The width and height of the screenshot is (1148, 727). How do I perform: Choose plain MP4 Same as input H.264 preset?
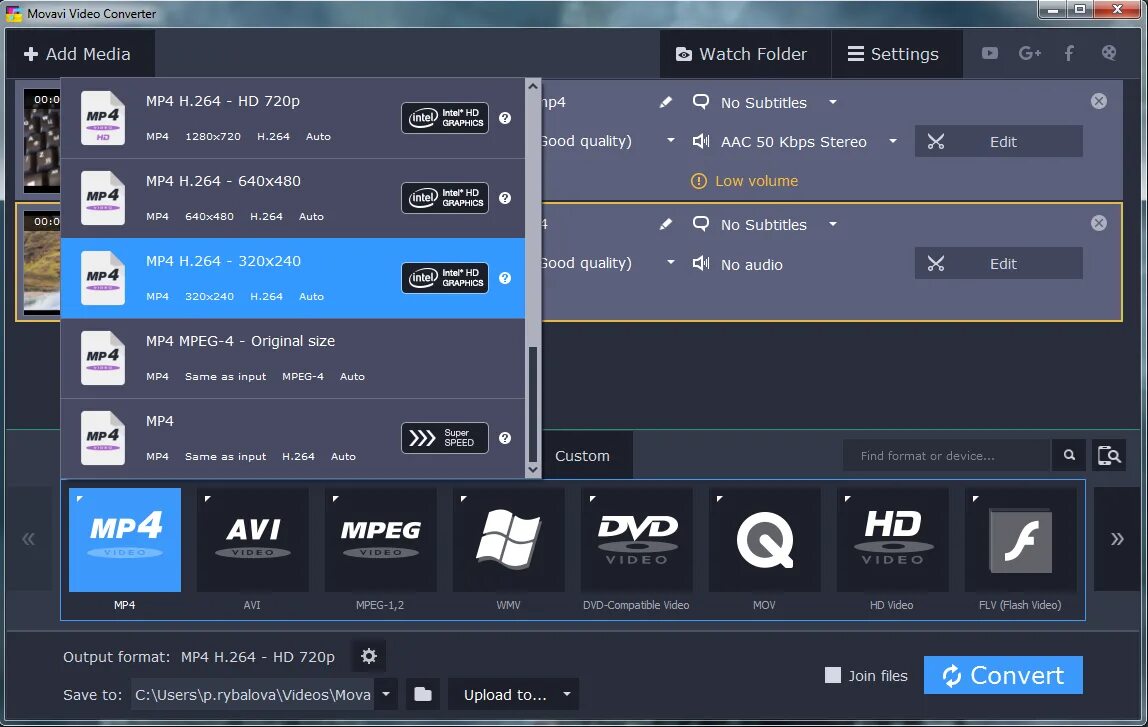coord(293,438)
